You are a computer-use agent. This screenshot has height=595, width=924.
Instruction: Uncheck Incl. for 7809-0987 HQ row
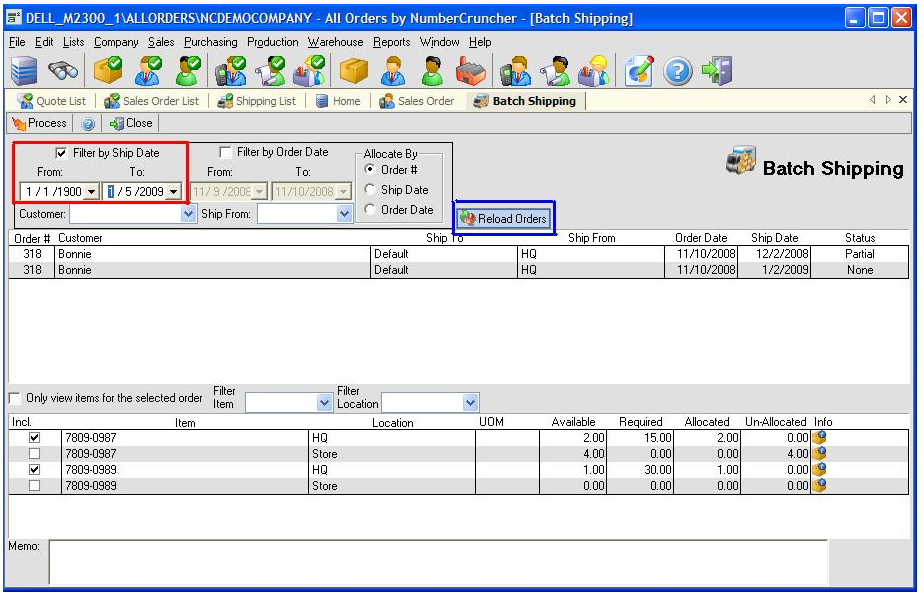tap(35, 438)
